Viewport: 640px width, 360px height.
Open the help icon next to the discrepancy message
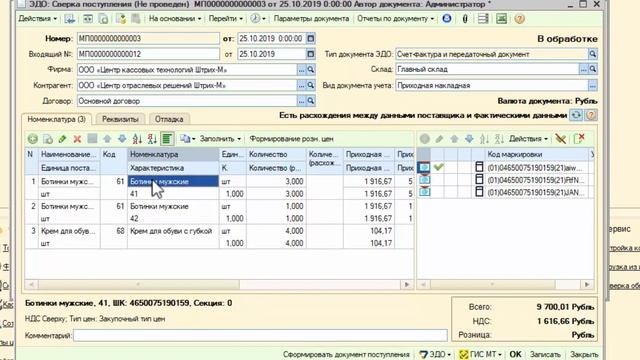[x=591, y=116]
